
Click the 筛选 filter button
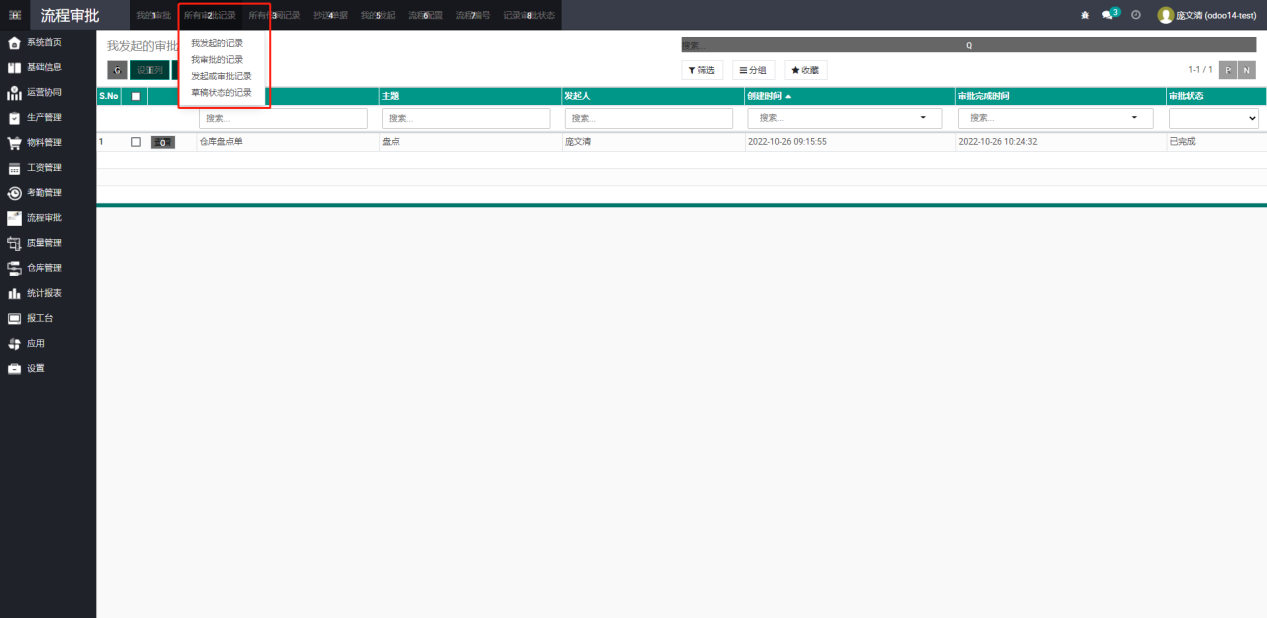[x=702, y=70]
